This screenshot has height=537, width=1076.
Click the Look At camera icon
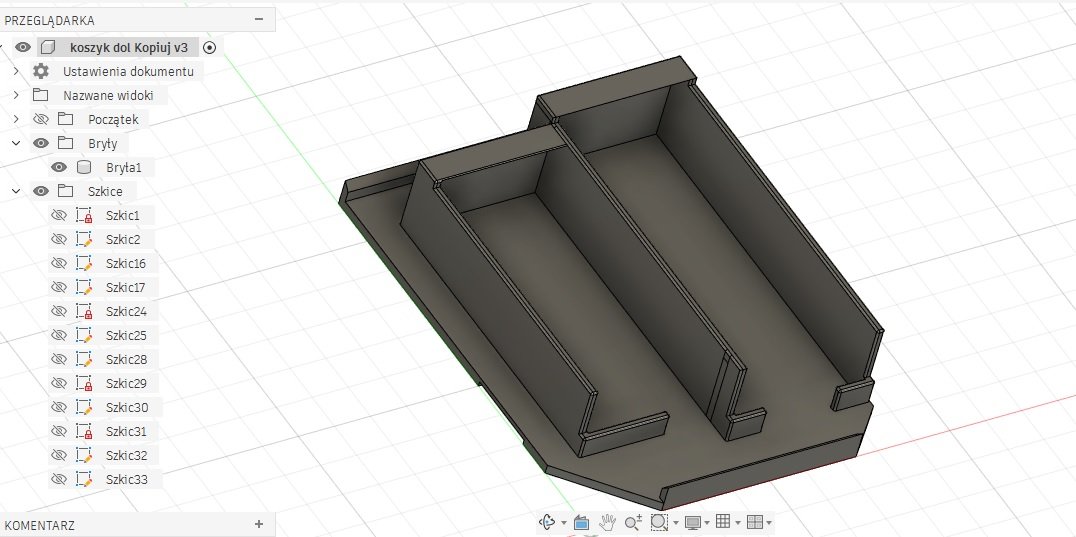[x=581, y=522]
